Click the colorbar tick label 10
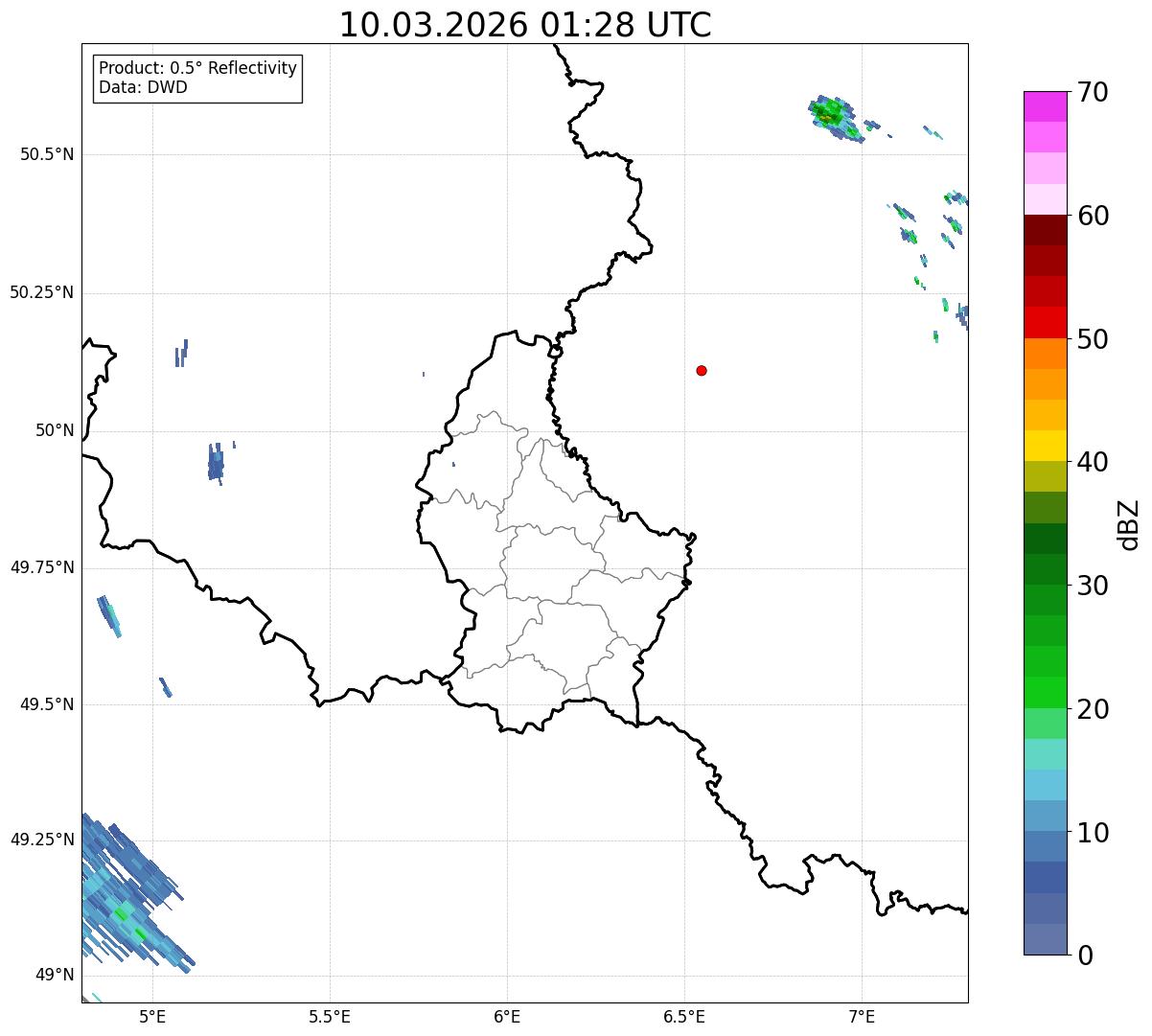This screenshot has width=1152, height=1036. (x=1093, y=833)
